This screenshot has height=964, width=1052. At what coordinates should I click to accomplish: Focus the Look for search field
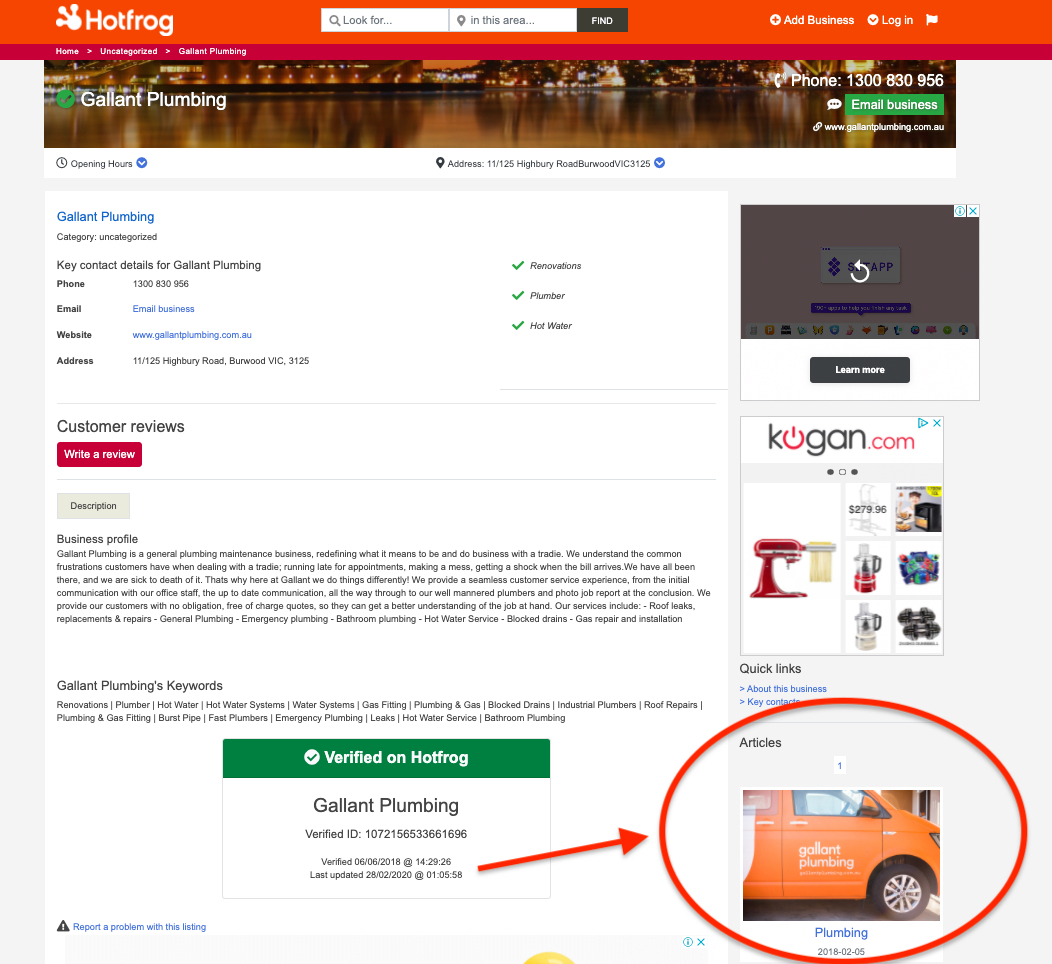coord(385,20)
